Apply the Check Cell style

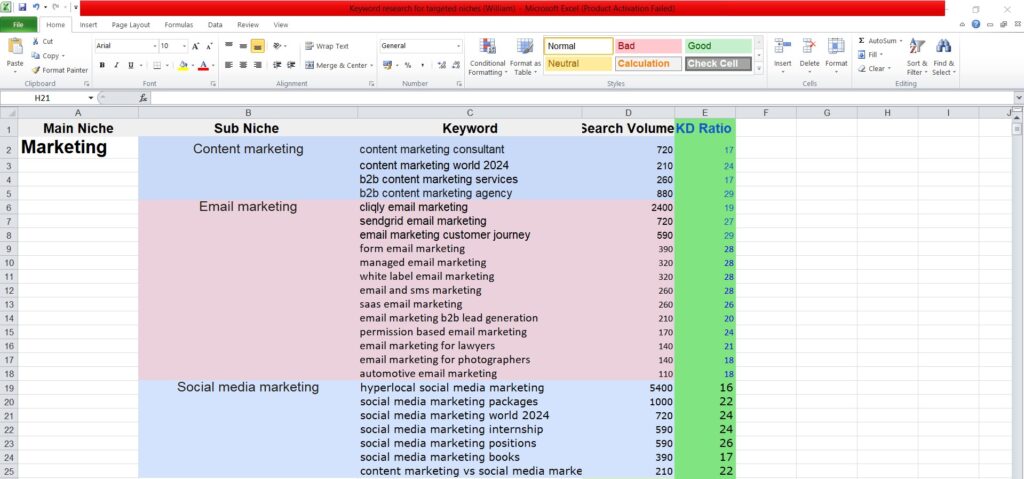point(718,63)
